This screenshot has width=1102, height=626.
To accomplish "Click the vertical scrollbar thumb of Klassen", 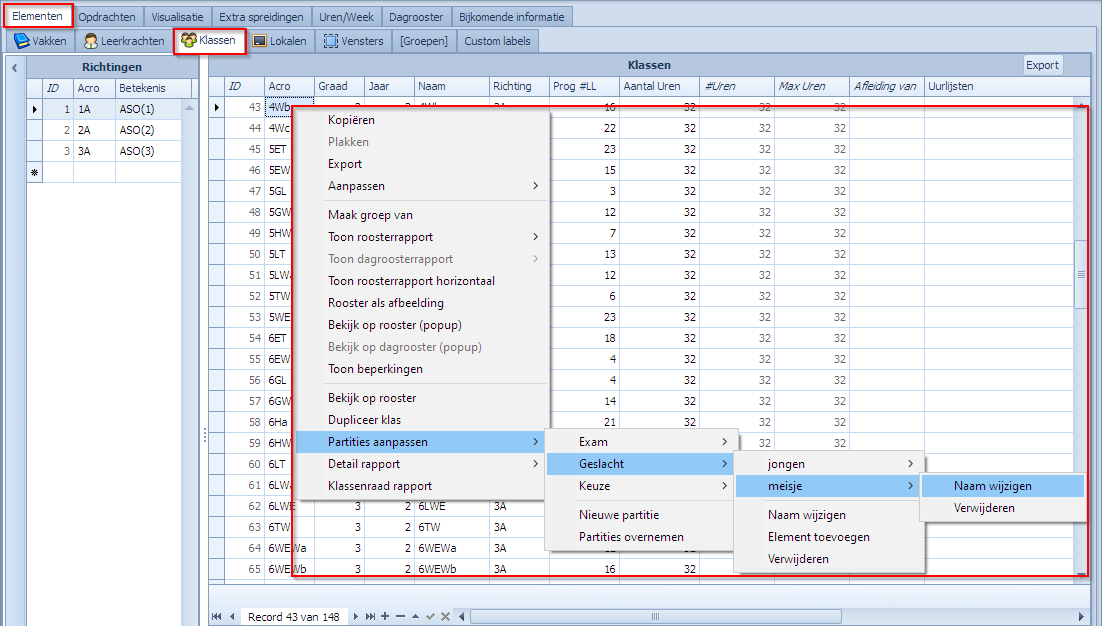I will click(1081, 275).
